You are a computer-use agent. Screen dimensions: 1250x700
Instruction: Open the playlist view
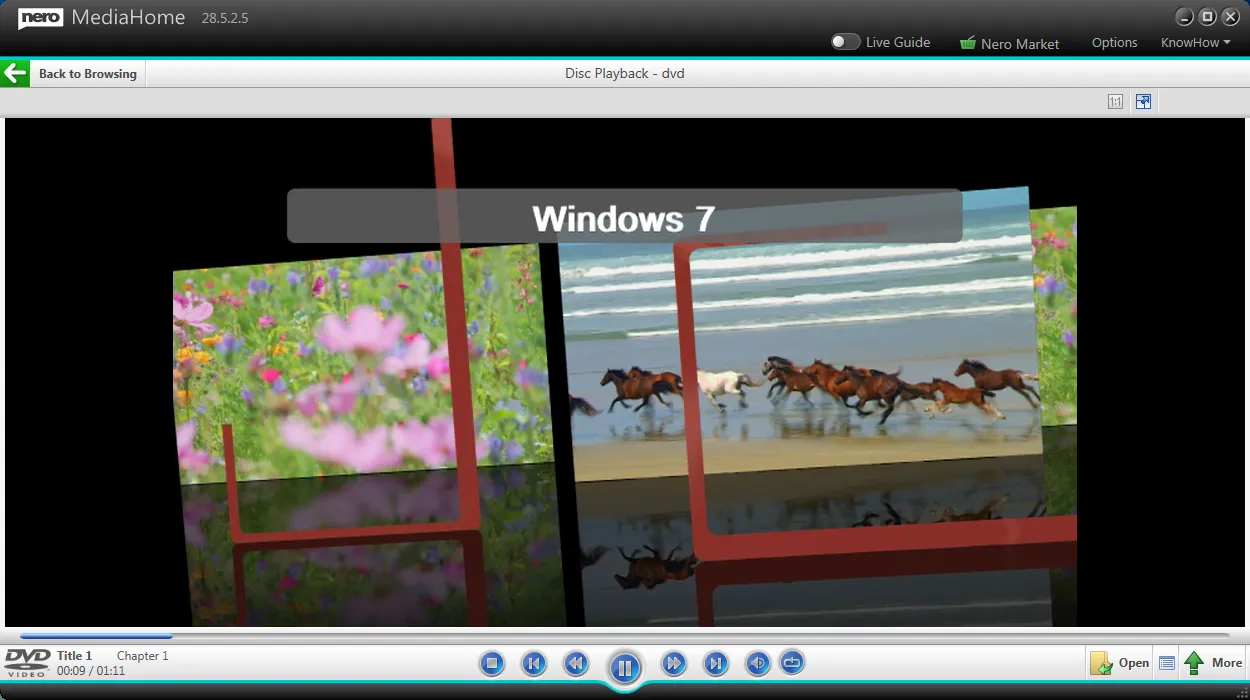click(1167, 662)
